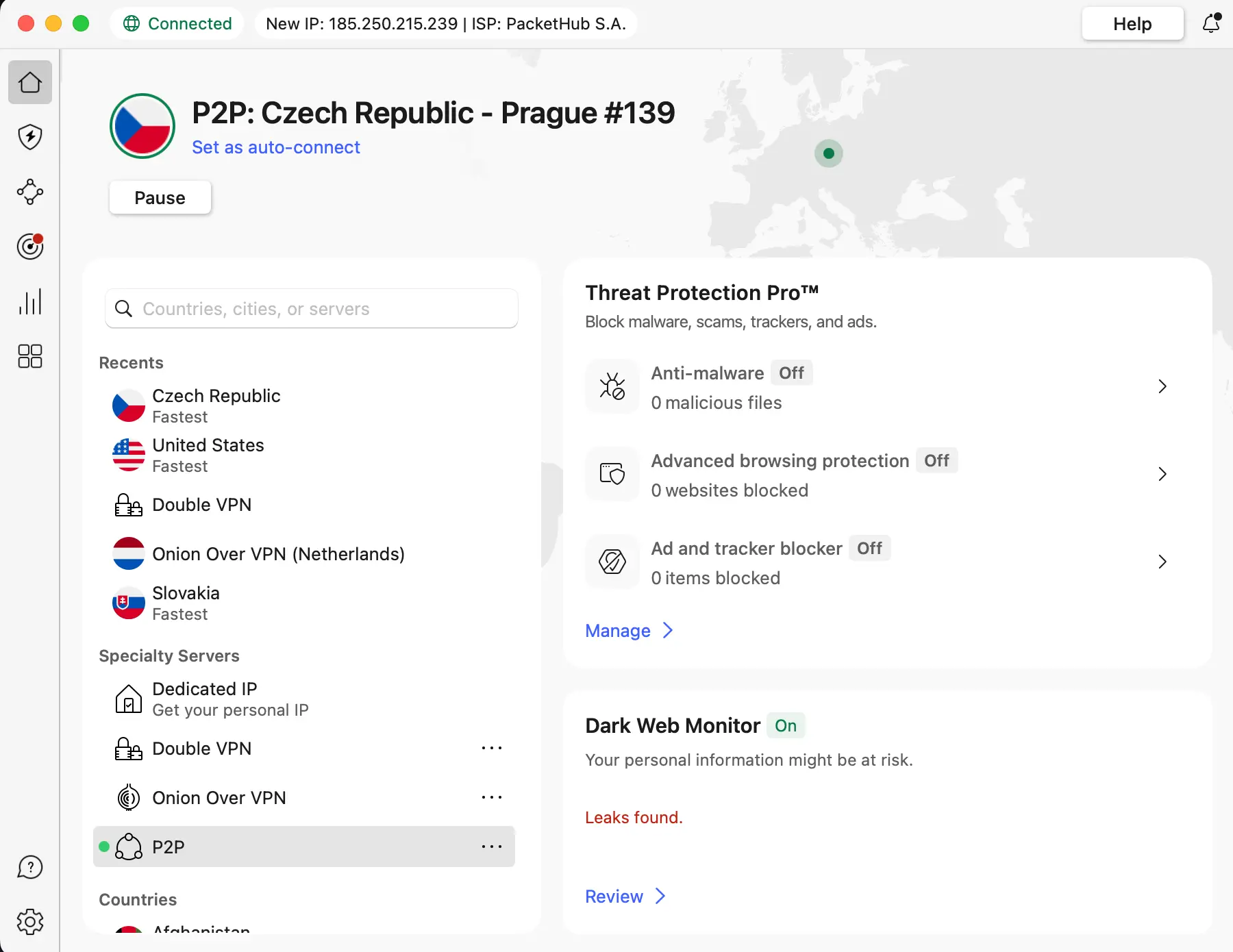The height and width of the screenshot is (952, 1233).
Task: Open Dark Web Monitor via the radar icon
Action: coord(30,247)
